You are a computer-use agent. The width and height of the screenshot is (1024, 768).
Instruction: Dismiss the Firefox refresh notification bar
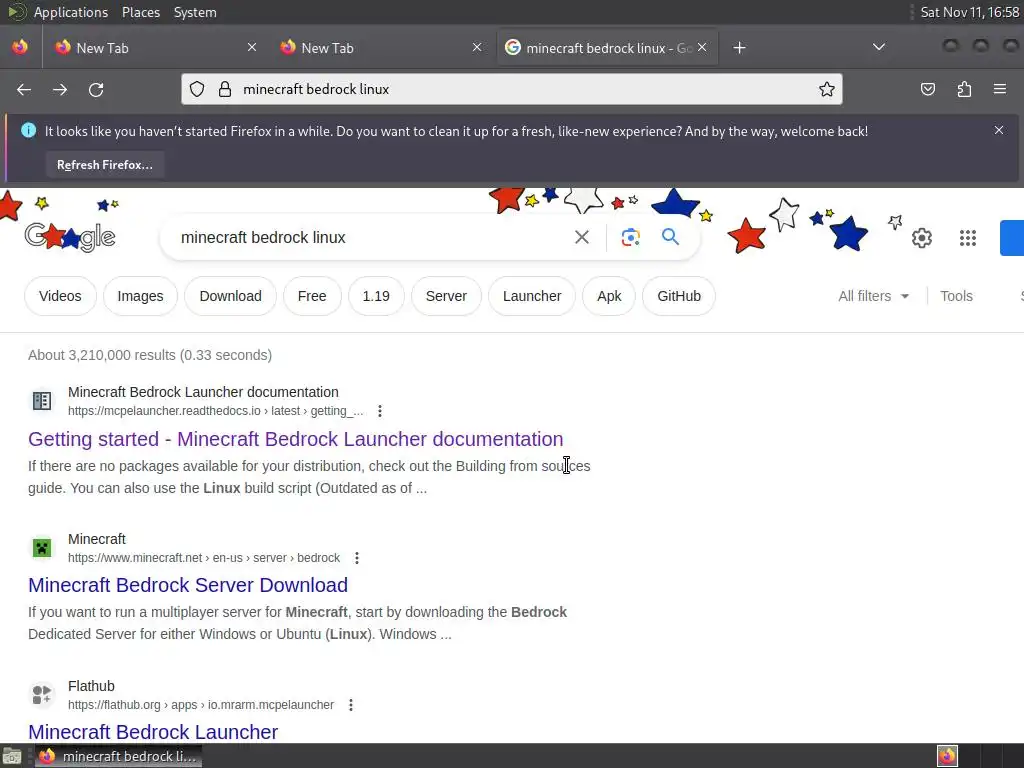(999, 130)
